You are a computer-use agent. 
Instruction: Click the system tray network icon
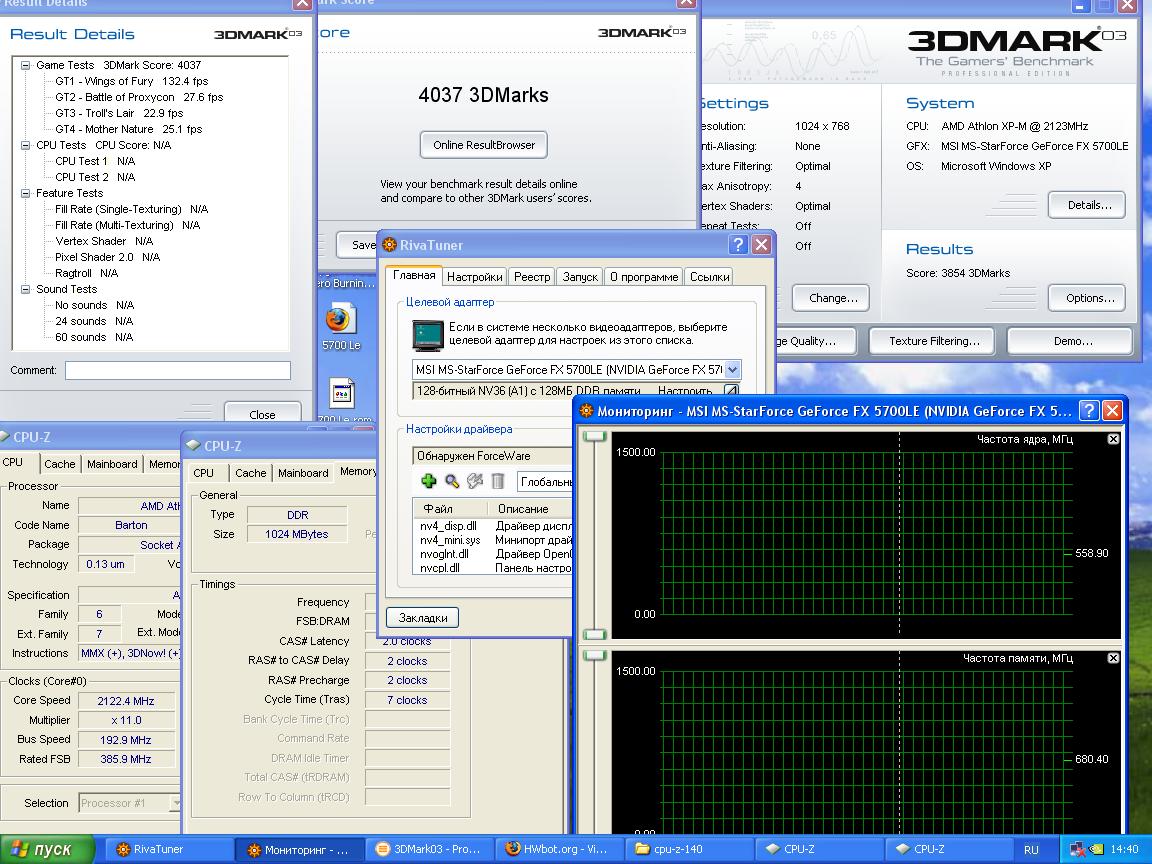pyautogui.click(x=1078, y=849)
